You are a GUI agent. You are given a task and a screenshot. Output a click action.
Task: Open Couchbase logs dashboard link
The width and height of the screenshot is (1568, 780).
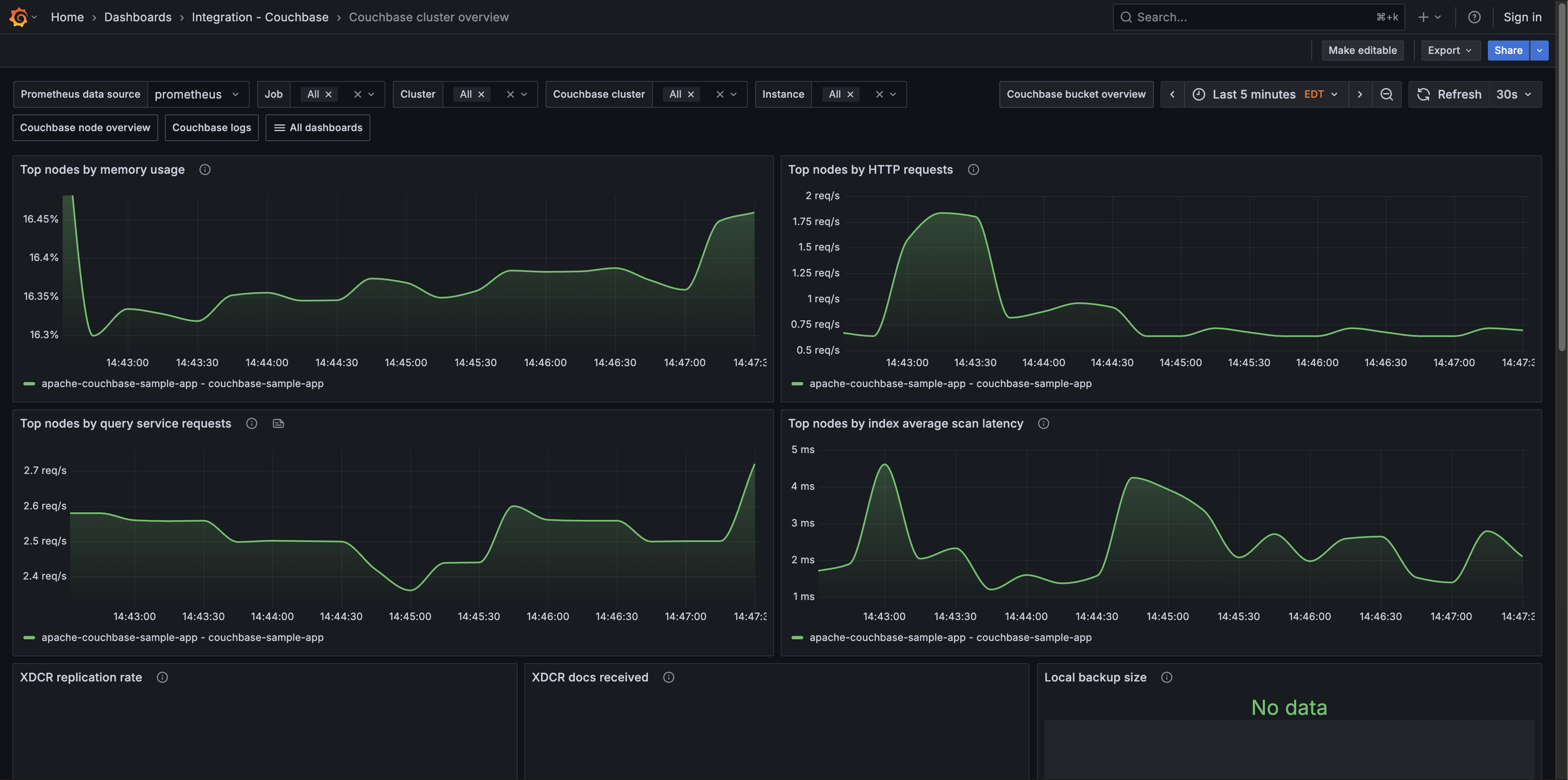tap(211, 128)
